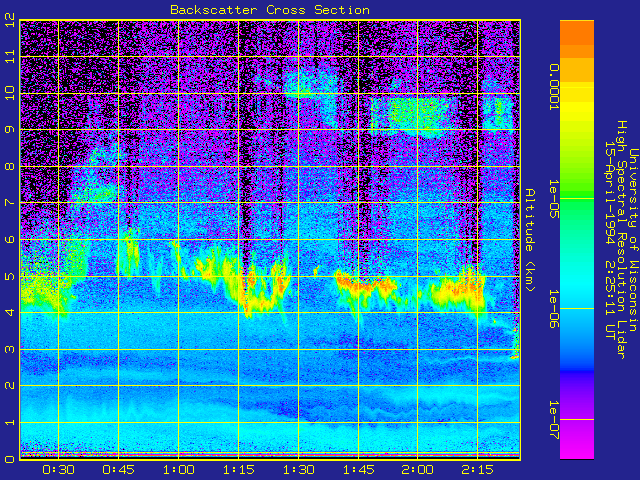Click the 0:30 time axis label

(58, 470)
